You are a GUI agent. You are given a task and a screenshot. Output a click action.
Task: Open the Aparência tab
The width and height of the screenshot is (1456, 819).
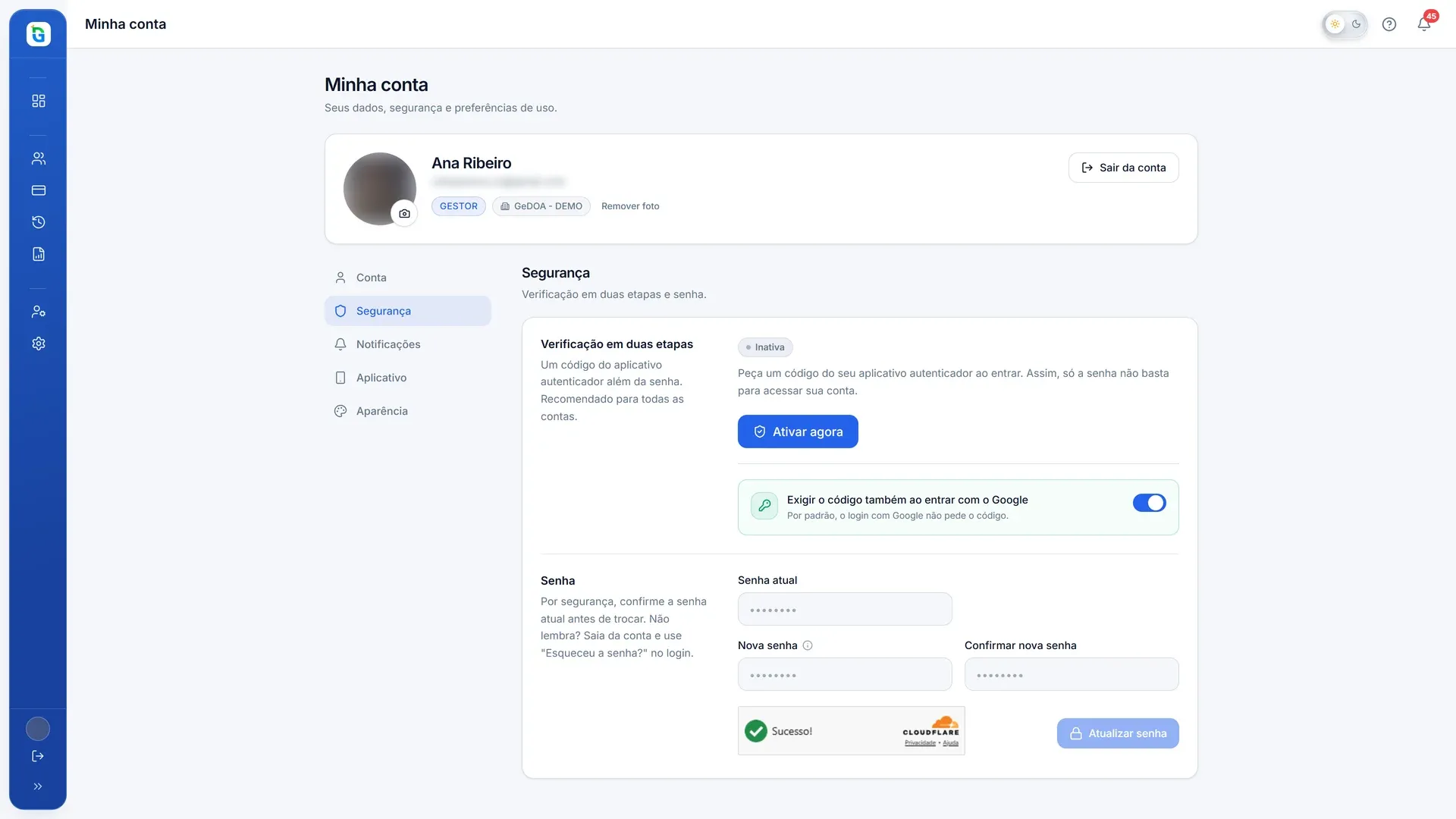pos(408,411)
